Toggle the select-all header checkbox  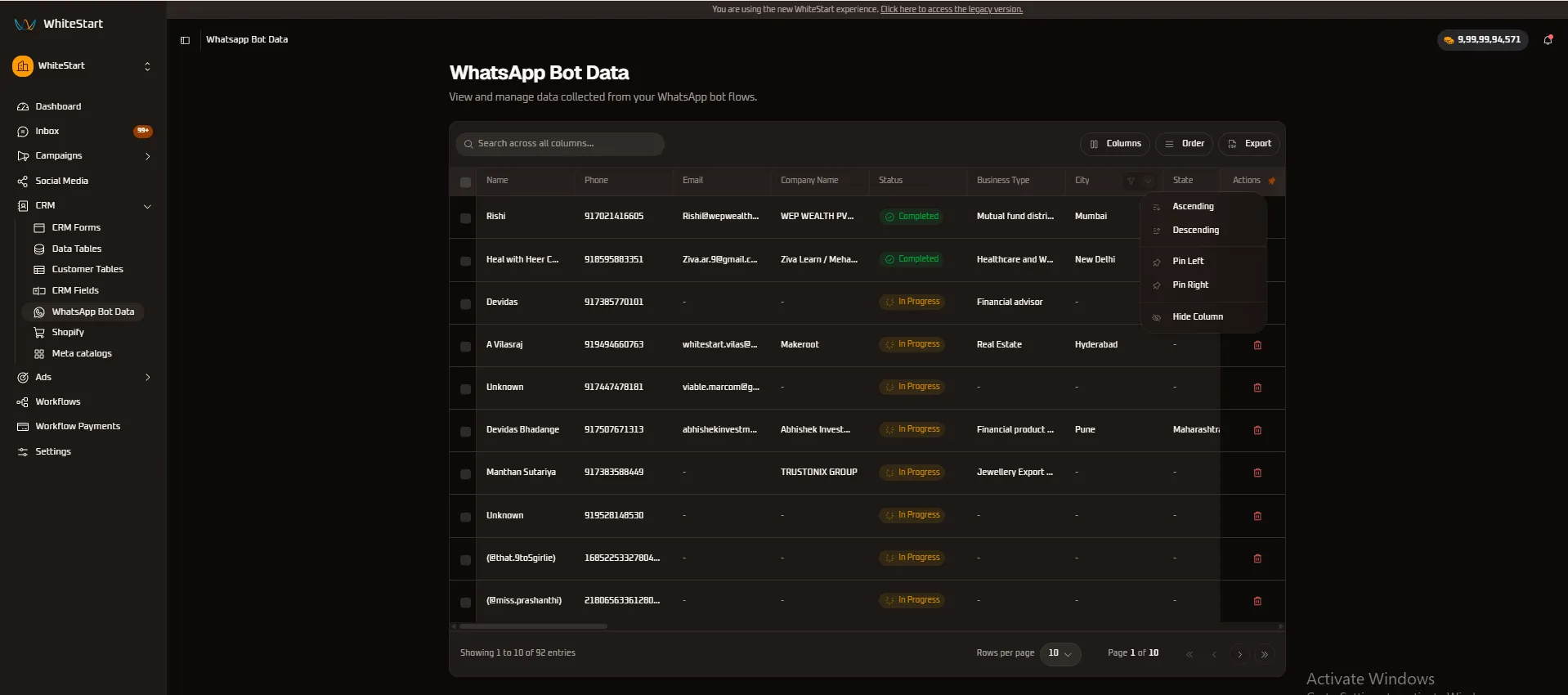coord(465,182)
